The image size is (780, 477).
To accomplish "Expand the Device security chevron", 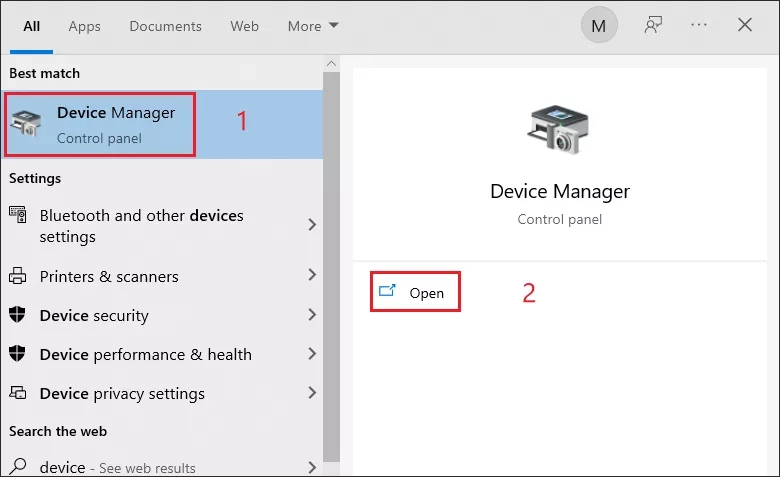I will point(312,314).
